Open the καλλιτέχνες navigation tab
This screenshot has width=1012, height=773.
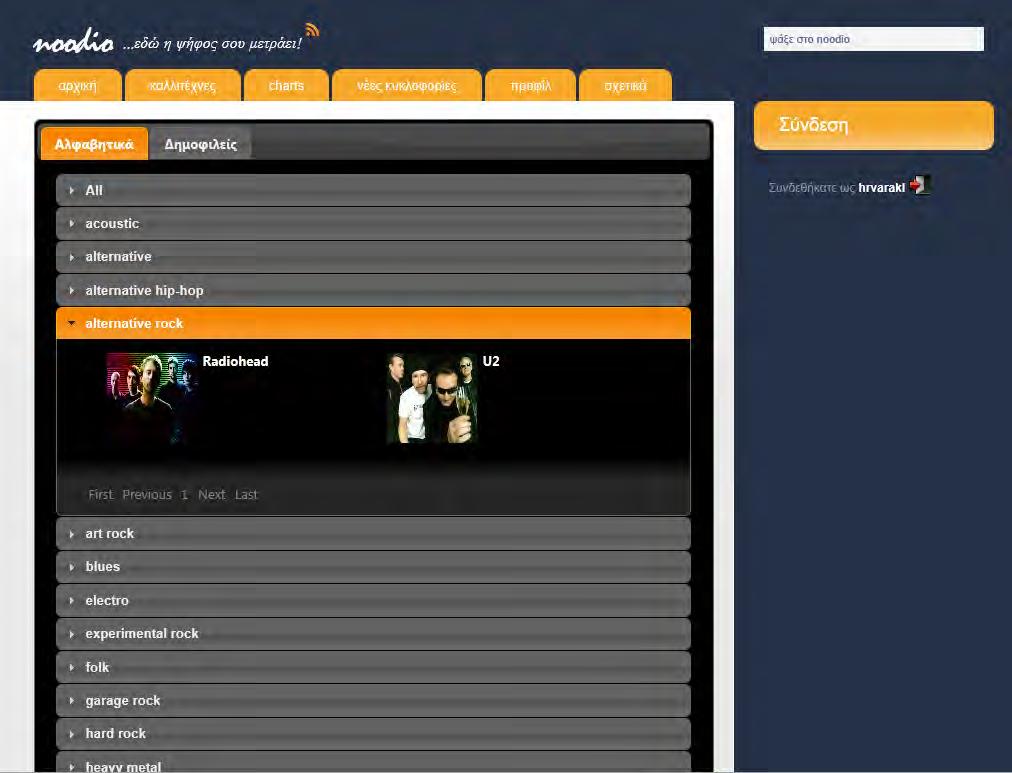[183, 85]
